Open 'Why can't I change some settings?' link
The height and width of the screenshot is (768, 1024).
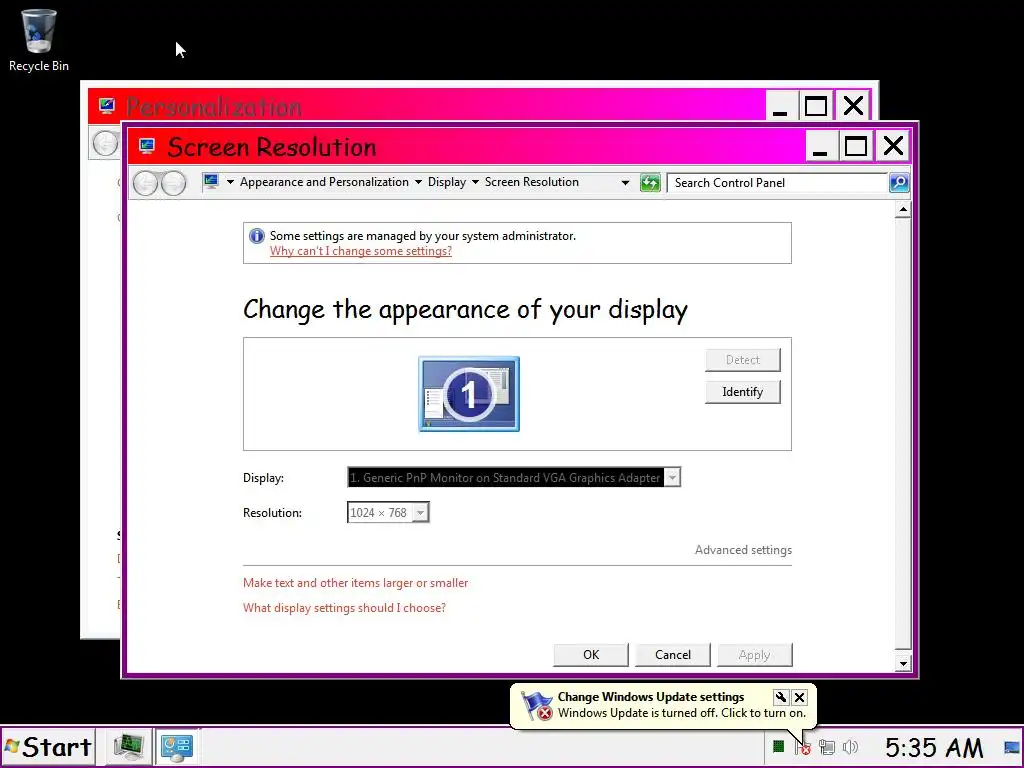point(360,251)
